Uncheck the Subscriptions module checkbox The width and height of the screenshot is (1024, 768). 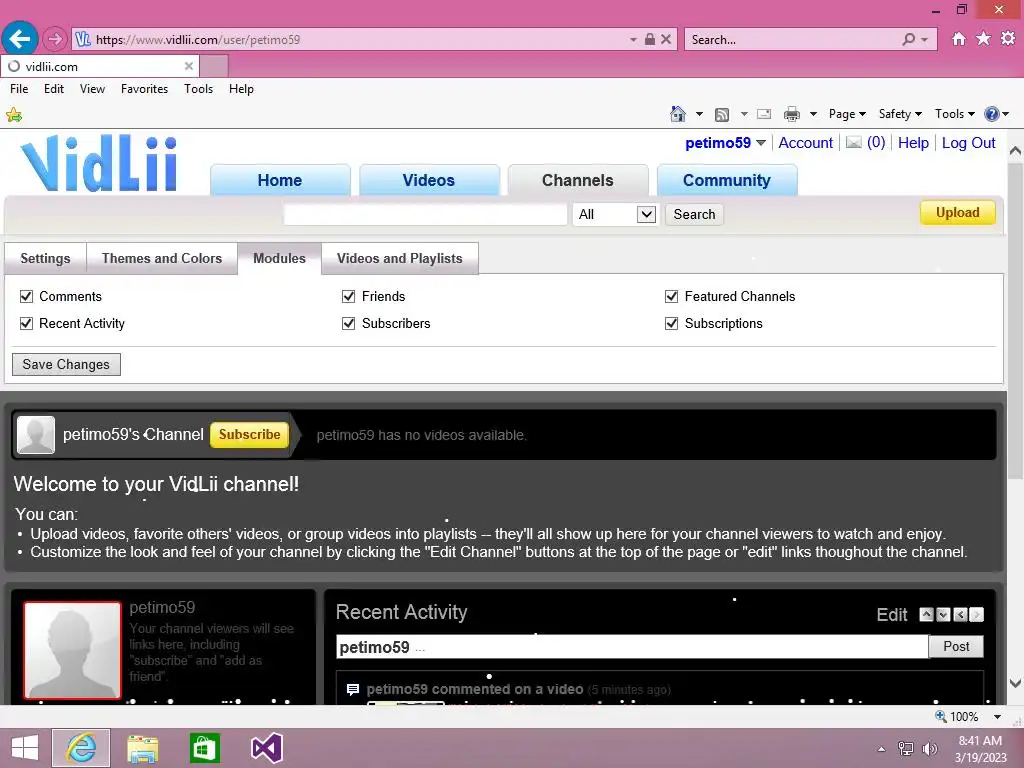[671, 323]
